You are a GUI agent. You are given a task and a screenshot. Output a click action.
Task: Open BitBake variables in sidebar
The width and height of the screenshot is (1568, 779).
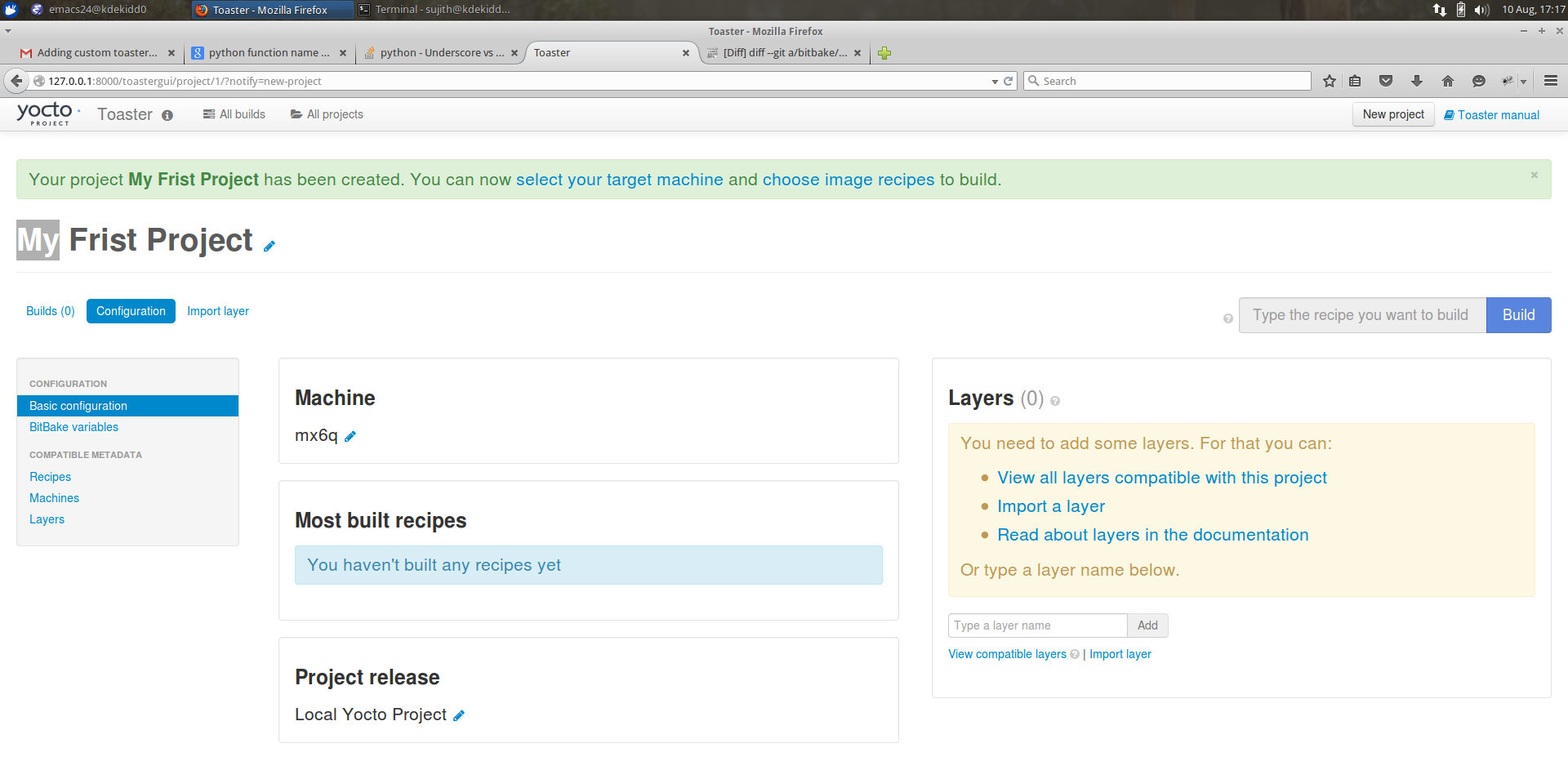pos(73,427)
